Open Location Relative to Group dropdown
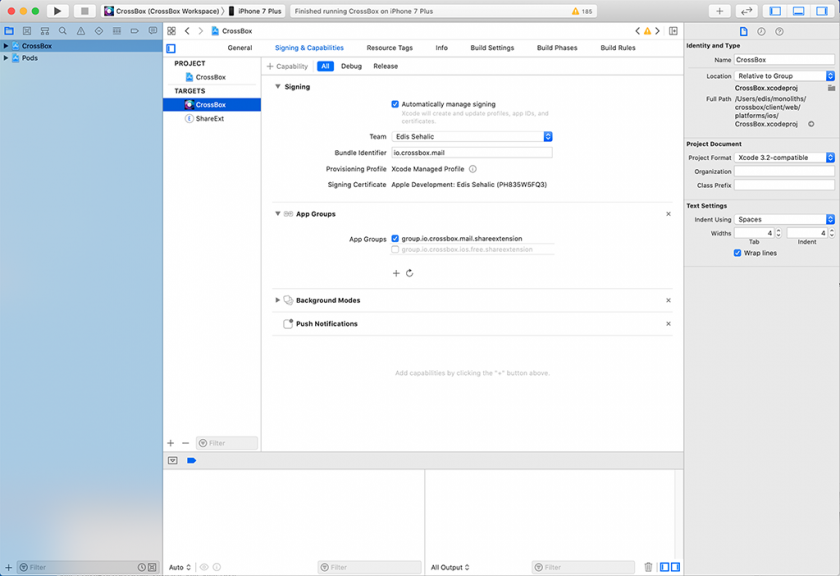 [x=784, y=76]
